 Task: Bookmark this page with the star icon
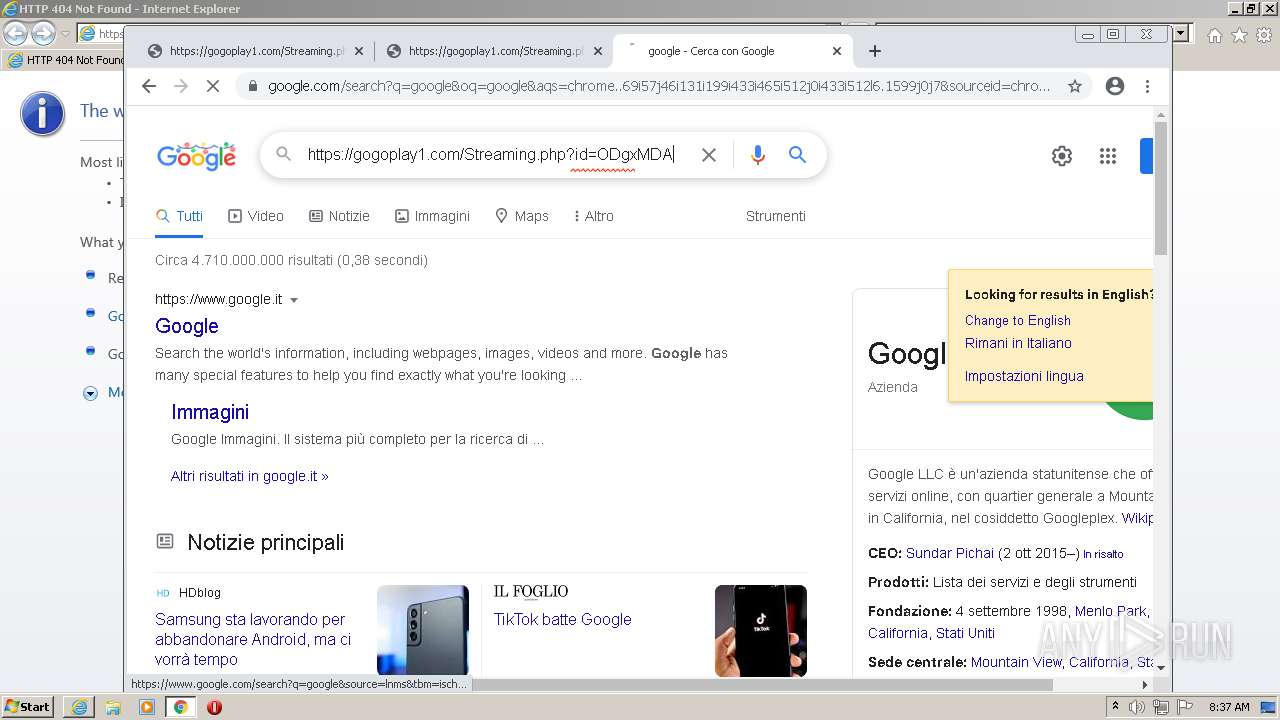point(1075,86)
